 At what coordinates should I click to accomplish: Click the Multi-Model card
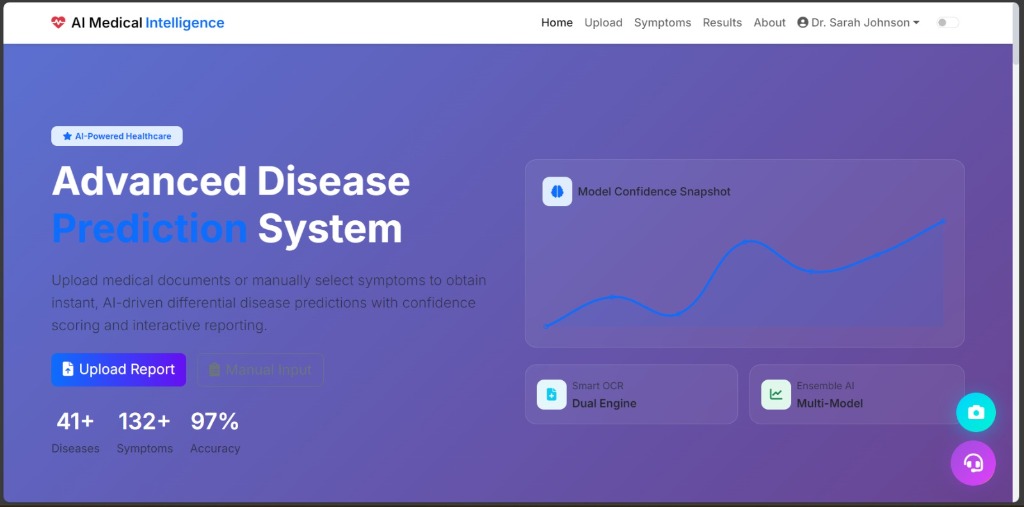(857, 395)
